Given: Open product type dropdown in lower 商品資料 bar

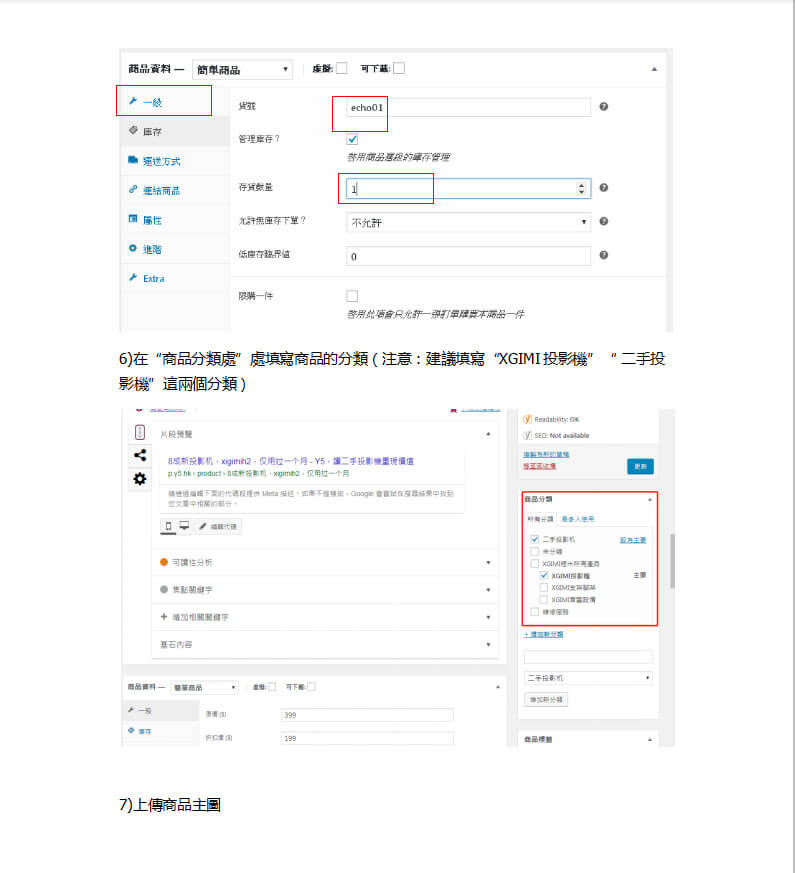Looking at the screenshot, I should coord(204,688).
